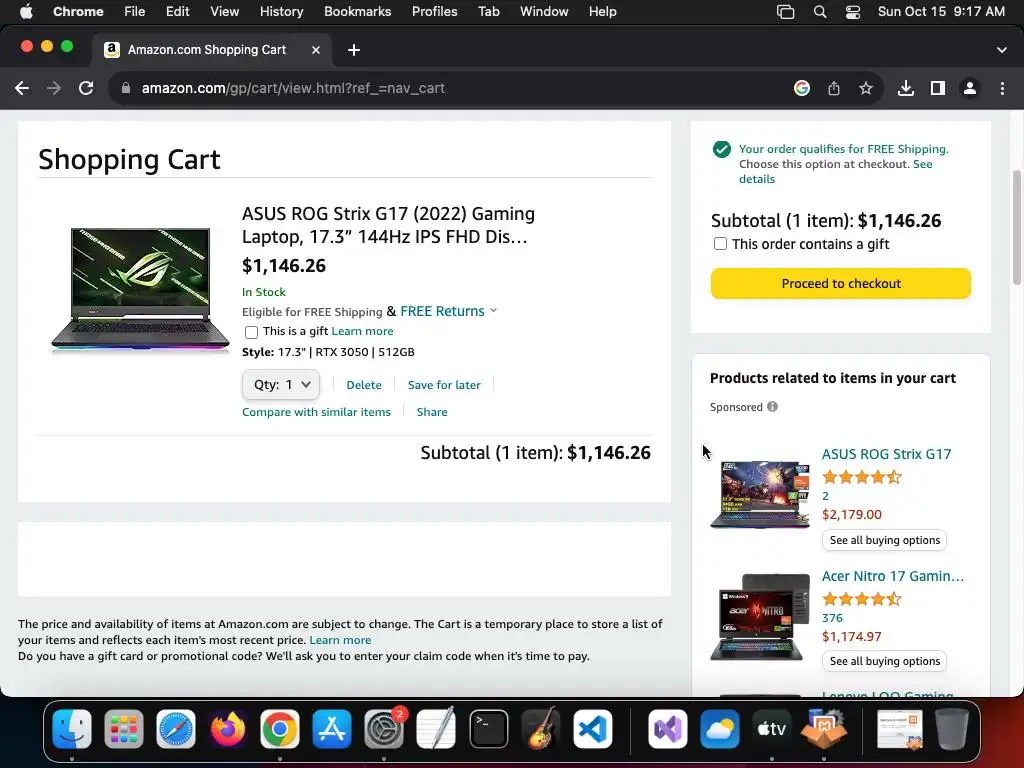Viewport: 1024px width, 768px height.
Task: Click Save for later link
Action: (444, 385)
